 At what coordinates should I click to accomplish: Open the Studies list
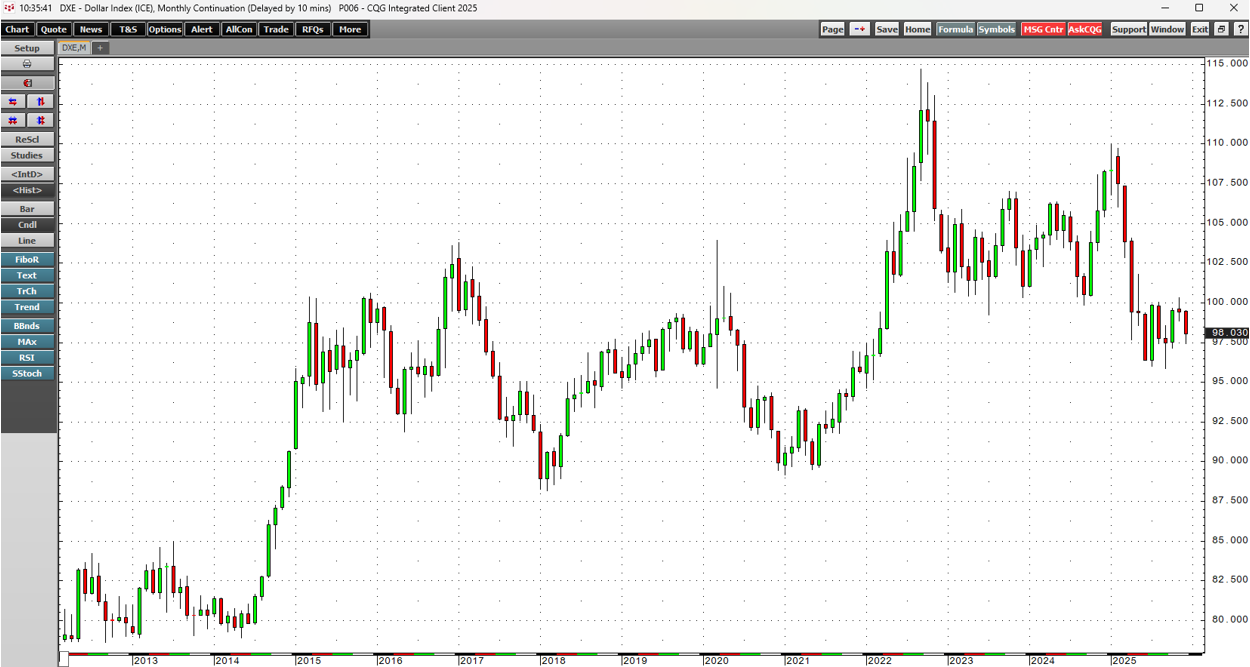(x=27, y=156)
